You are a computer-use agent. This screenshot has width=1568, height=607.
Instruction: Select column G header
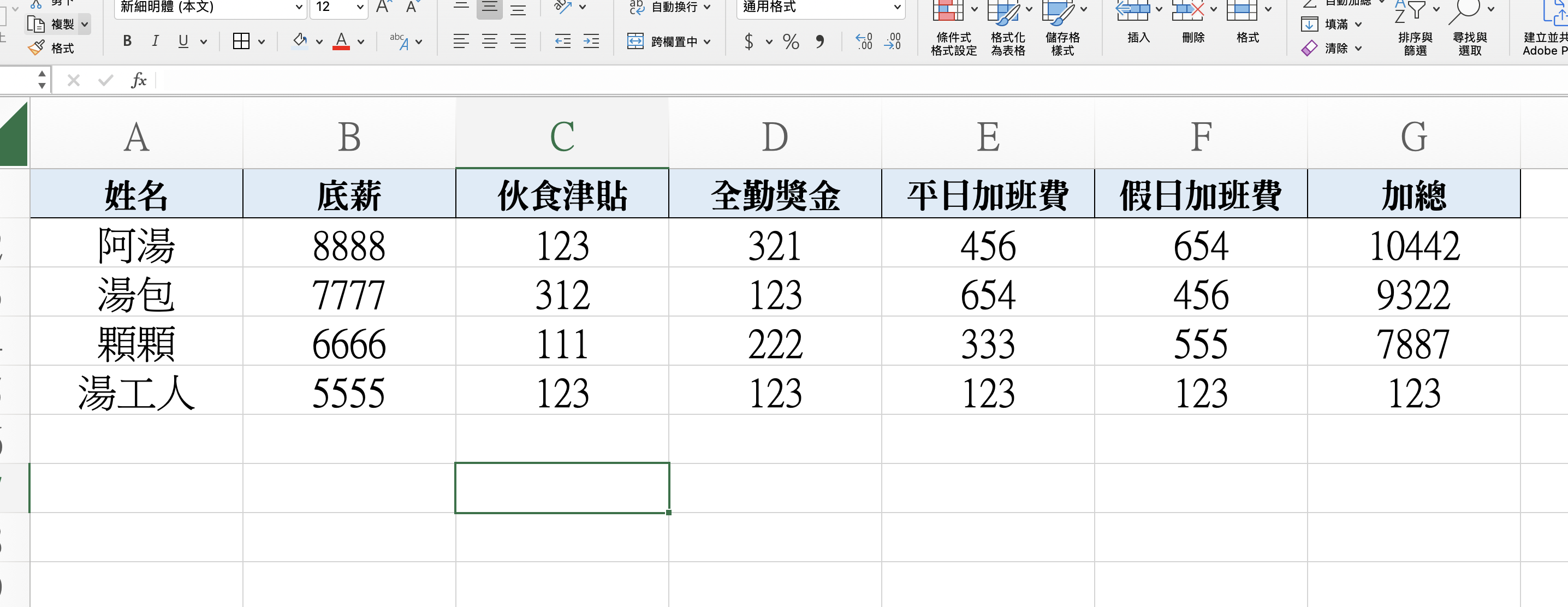[1413, 136]
